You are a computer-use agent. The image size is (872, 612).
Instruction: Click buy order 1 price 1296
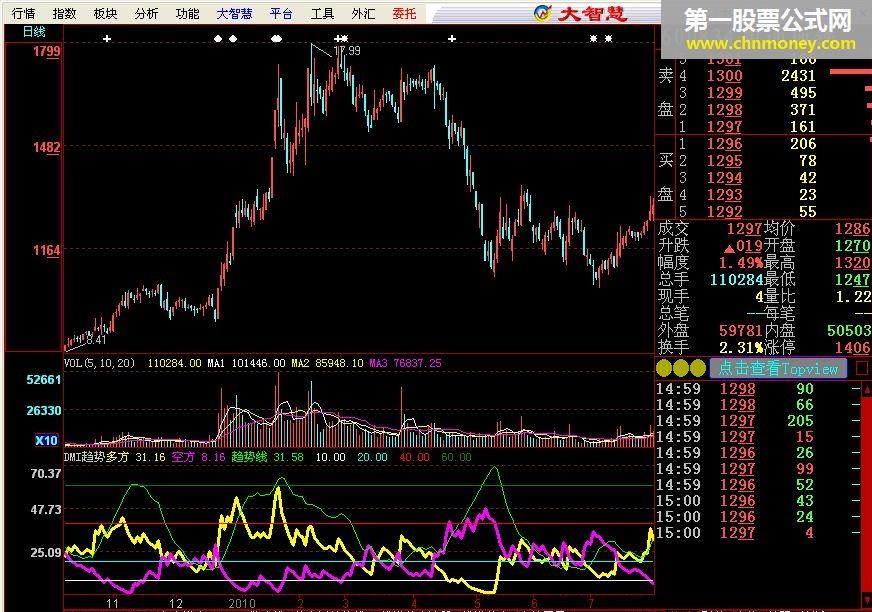725,144
